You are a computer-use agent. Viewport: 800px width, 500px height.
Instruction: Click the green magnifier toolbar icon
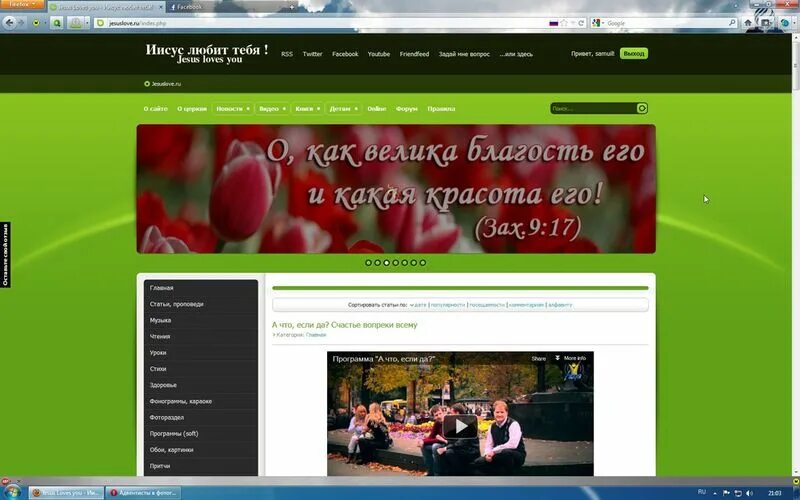tap(57, 23)
